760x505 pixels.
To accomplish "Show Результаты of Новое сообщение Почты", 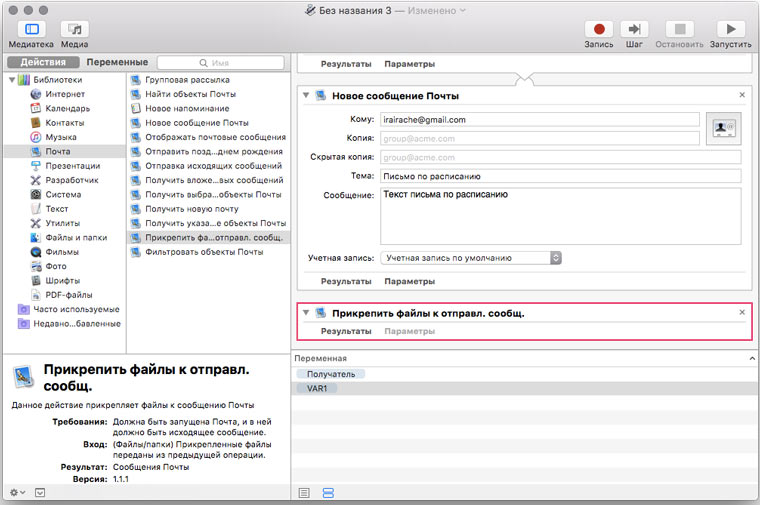I will tap(346, 281).
